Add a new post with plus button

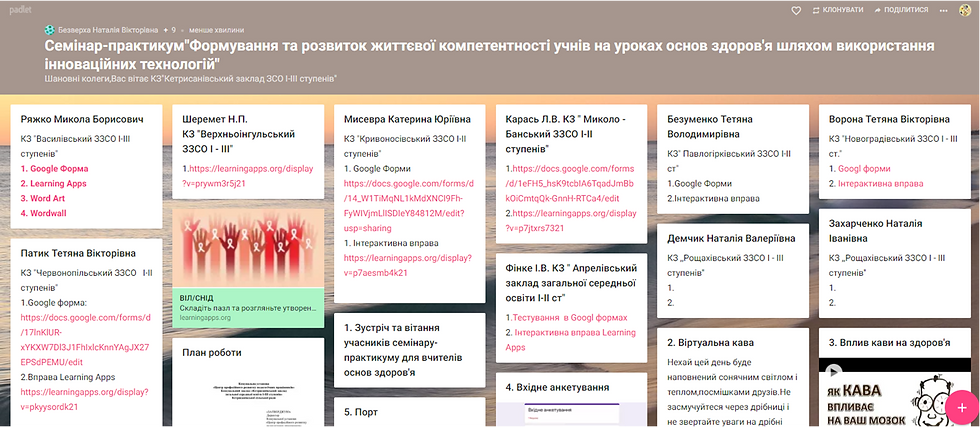coord(962,406)
